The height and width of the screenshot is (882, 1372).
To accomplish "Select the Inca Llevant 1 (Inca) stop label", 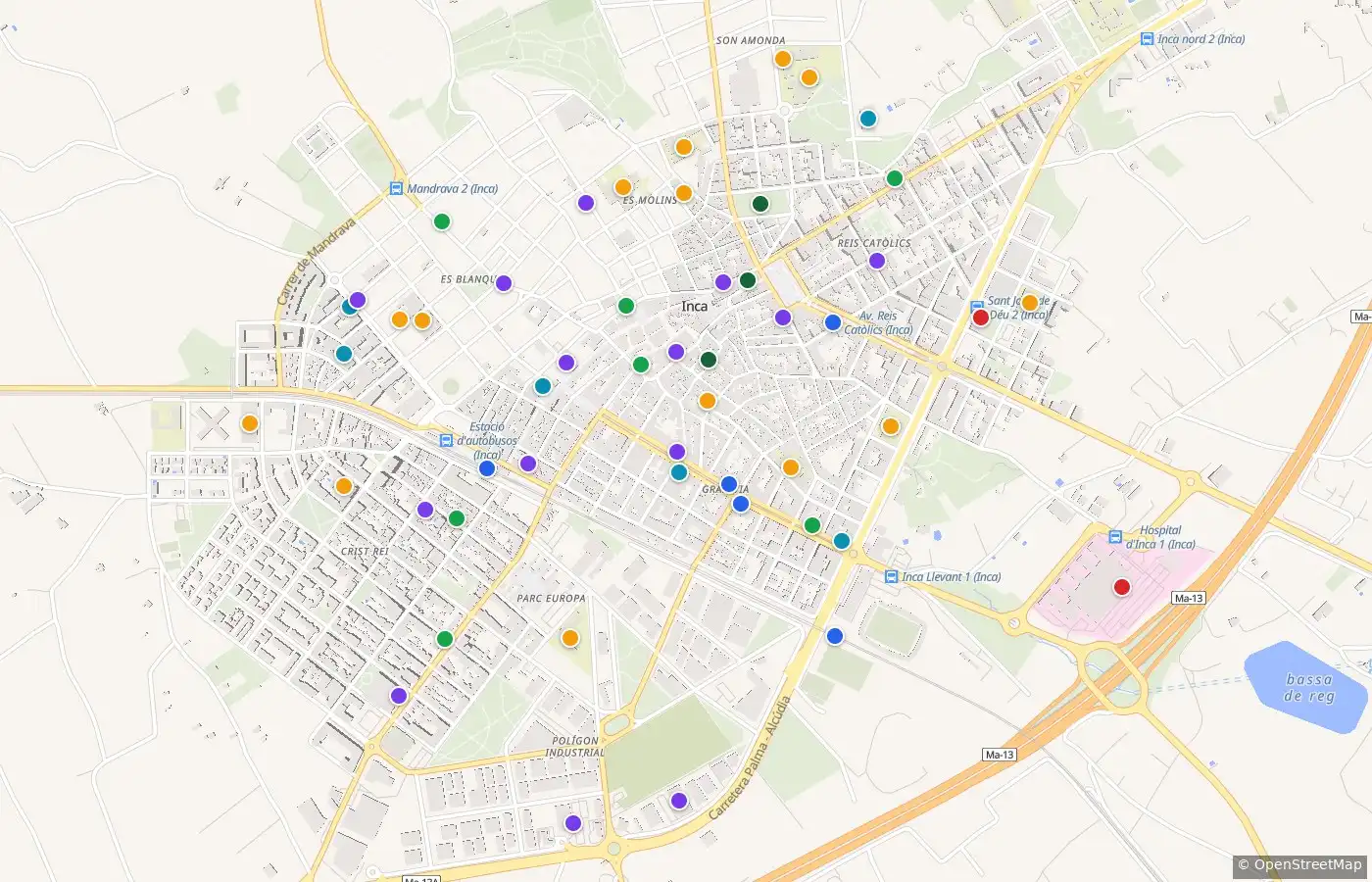I will (x=952, y=576).
